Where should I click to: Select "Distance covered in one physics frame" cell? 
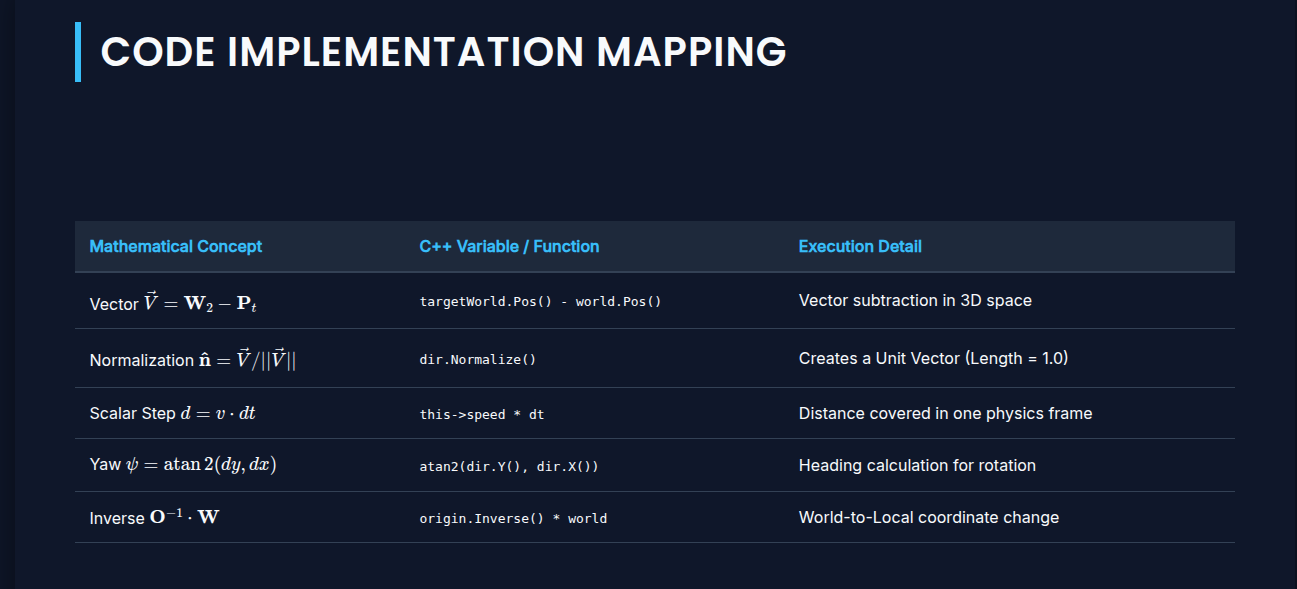[945, 413]
